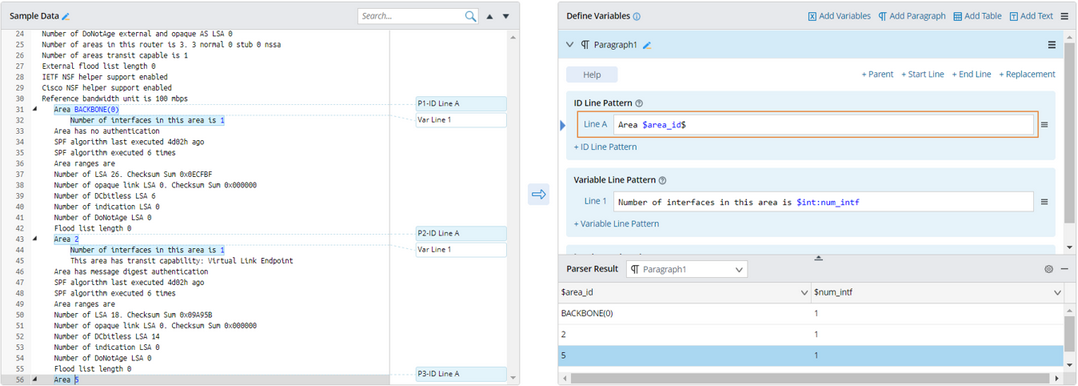Click the pencil icon beside Sample Data
1078x386 pixels.
pyautogui.click(x=66, y=16)
